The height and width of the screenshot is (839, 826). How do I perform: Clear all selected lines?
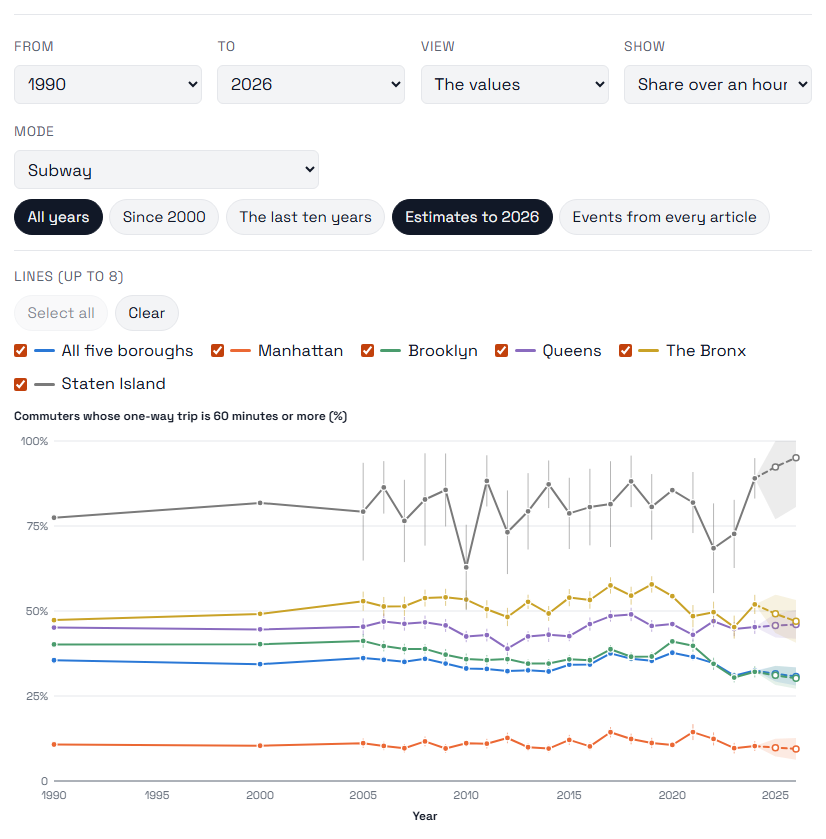[x=147, y=313]
